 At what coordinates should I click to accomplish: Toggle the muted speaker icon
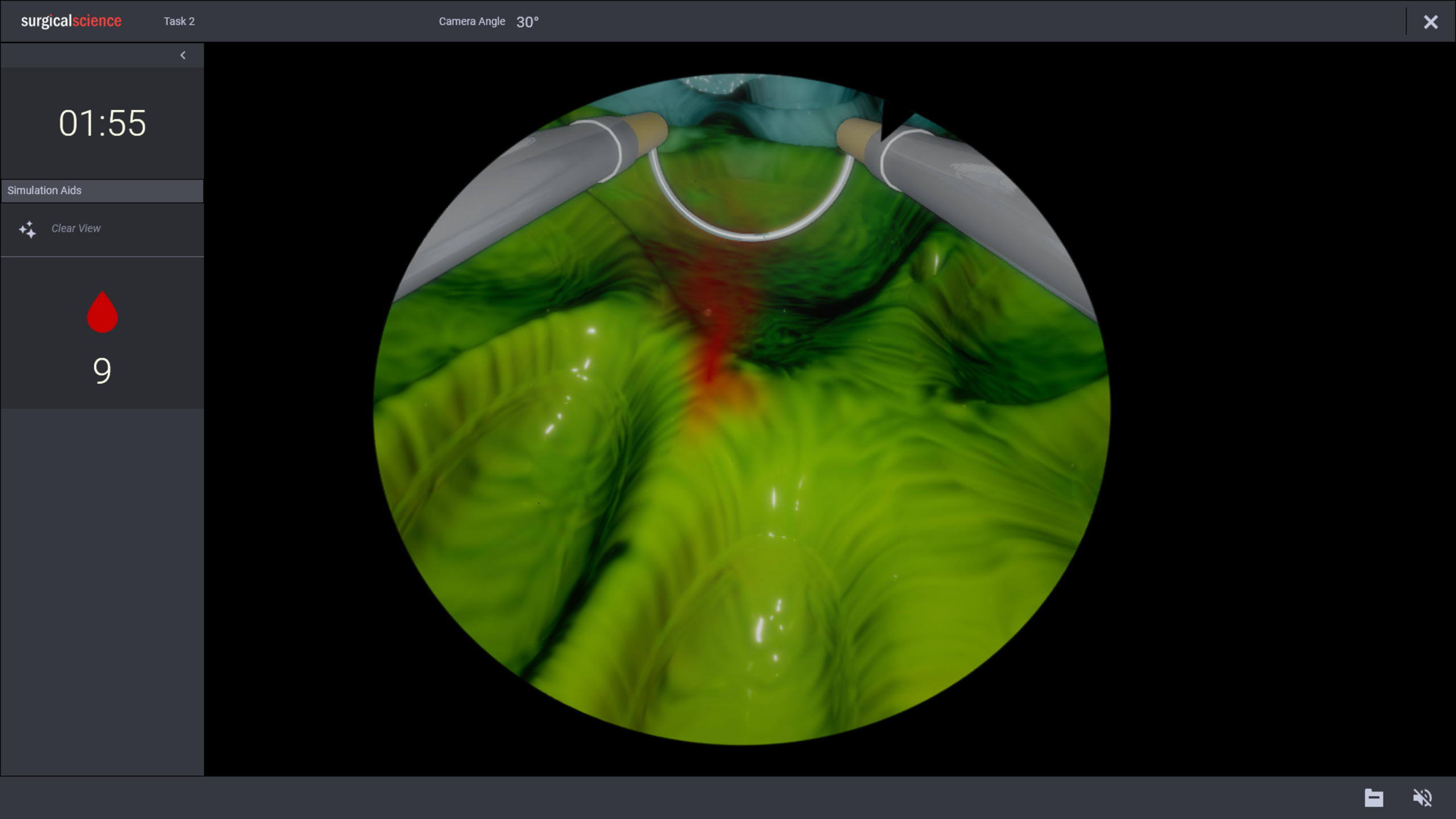1422,797
